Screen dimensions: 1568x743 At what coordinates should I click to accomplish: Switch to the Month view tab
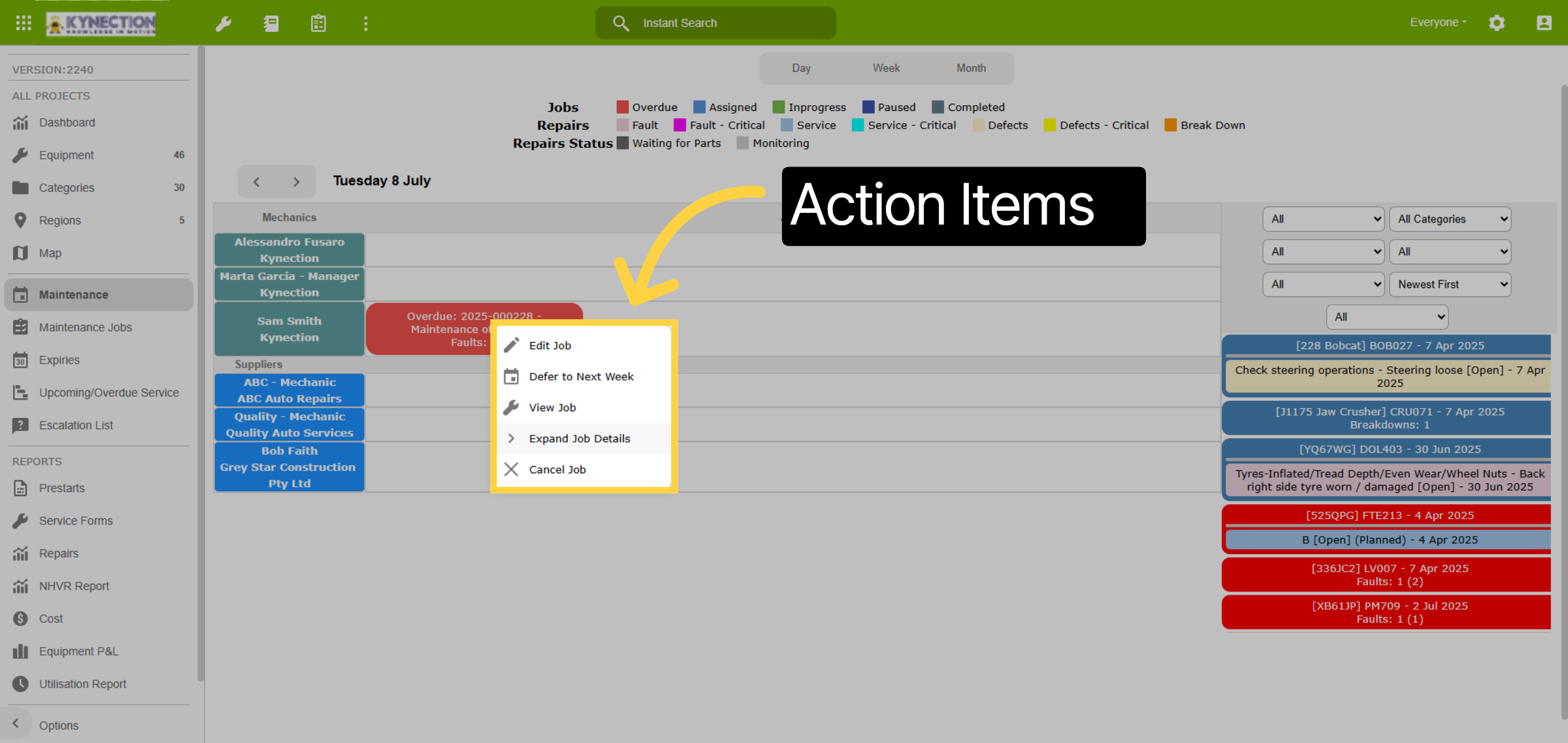point(971,68)
